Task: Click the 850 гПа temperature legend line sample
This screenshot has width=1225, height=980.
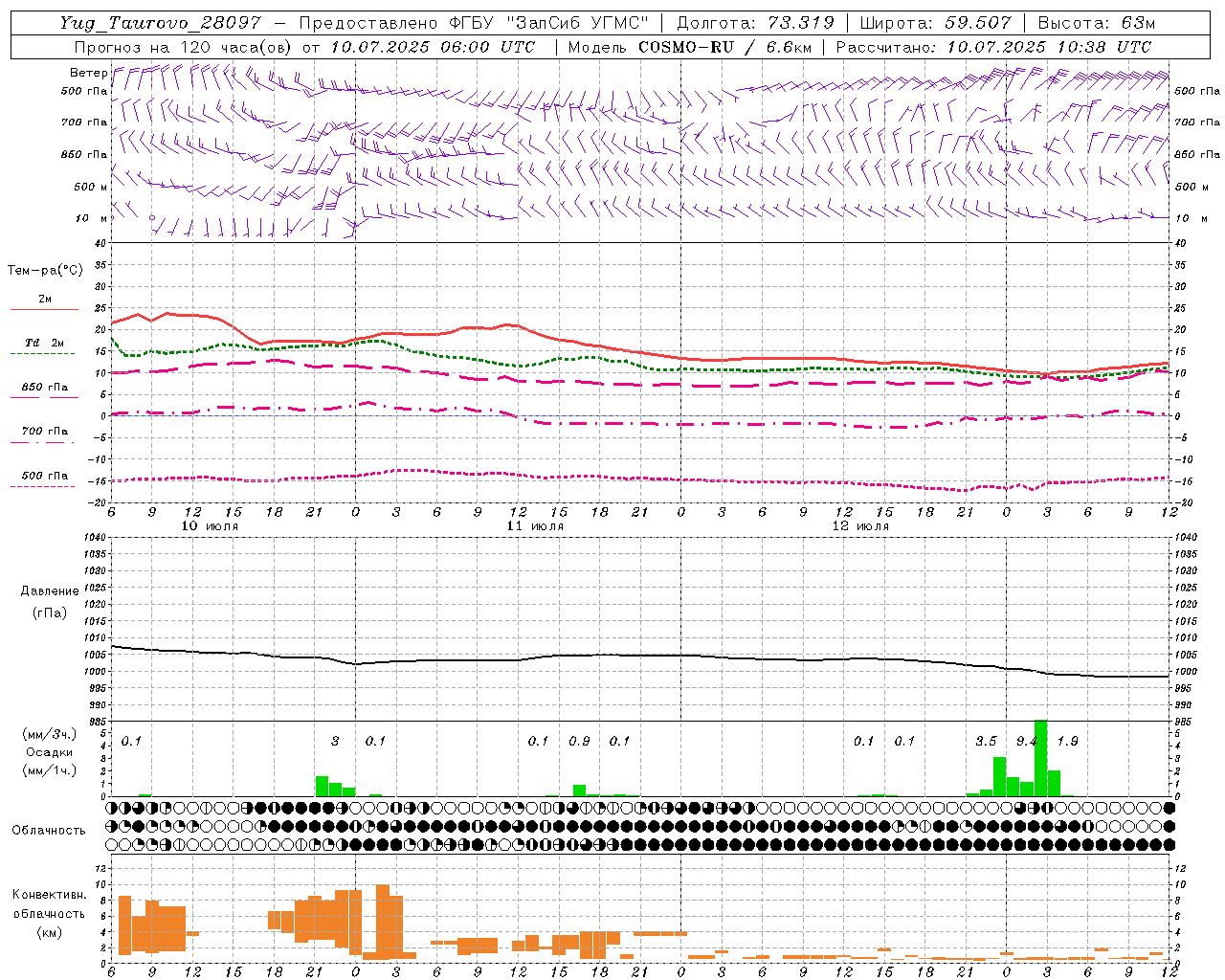Action: (x=44, y=397)
